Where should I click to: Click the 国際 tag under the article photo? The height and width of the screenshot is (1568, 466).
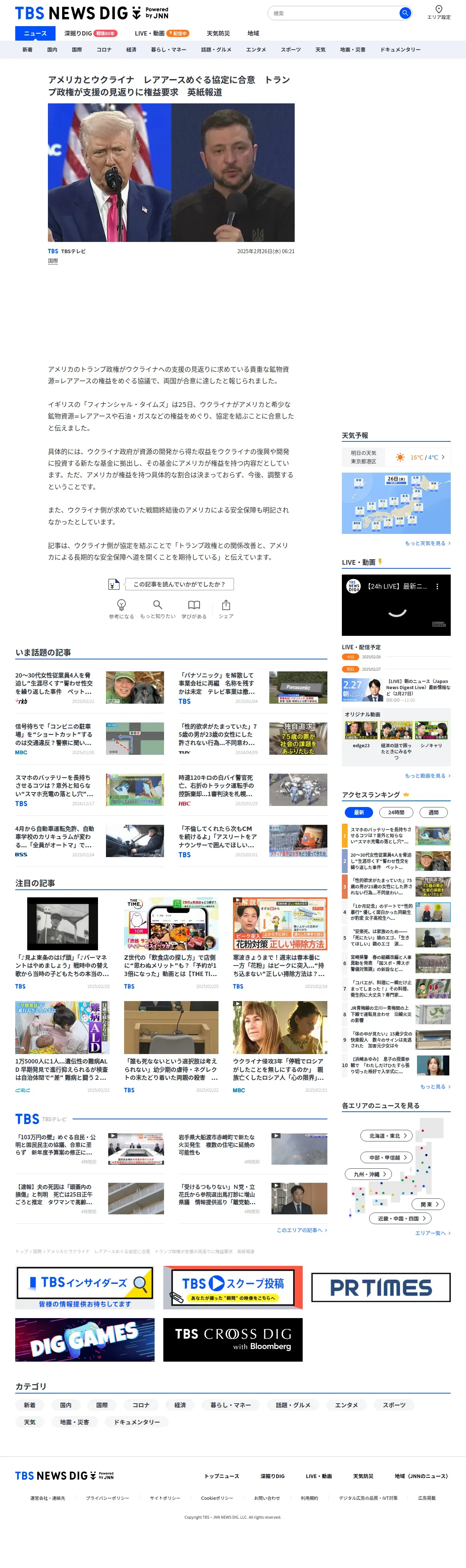(53, 260)
